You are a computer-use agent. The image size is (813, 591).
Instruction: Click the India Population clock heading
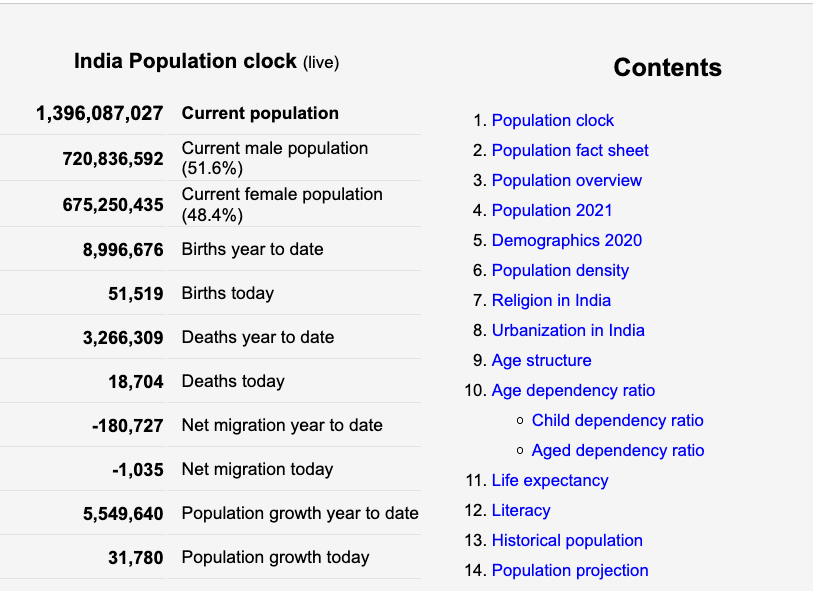click(x=186, y=62)
